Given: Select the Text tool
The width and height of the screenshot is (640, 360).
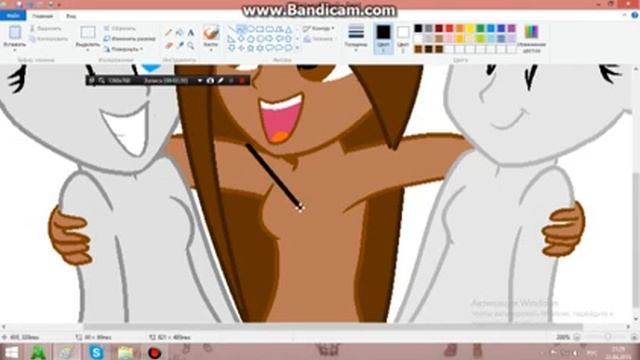Looking at the screenshot, I should point(191,33).
